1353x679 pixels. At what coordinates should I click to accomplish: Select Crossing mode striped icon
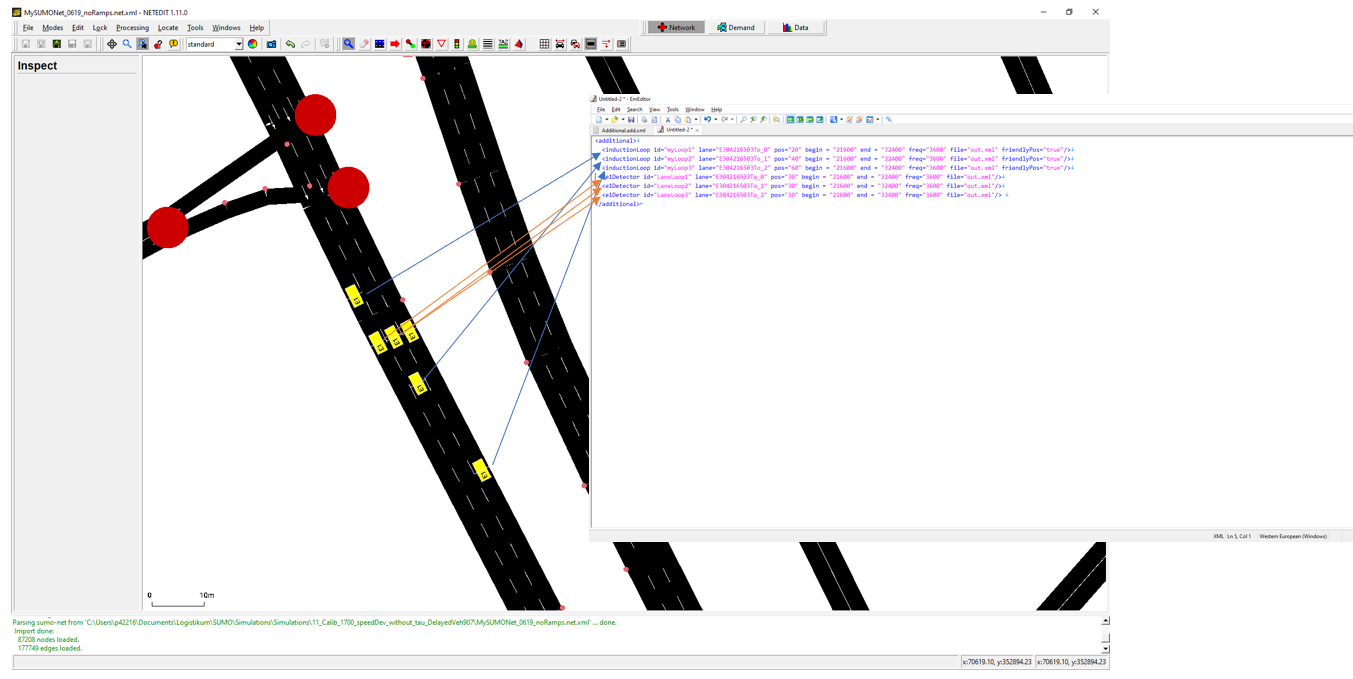coord(487,44)
